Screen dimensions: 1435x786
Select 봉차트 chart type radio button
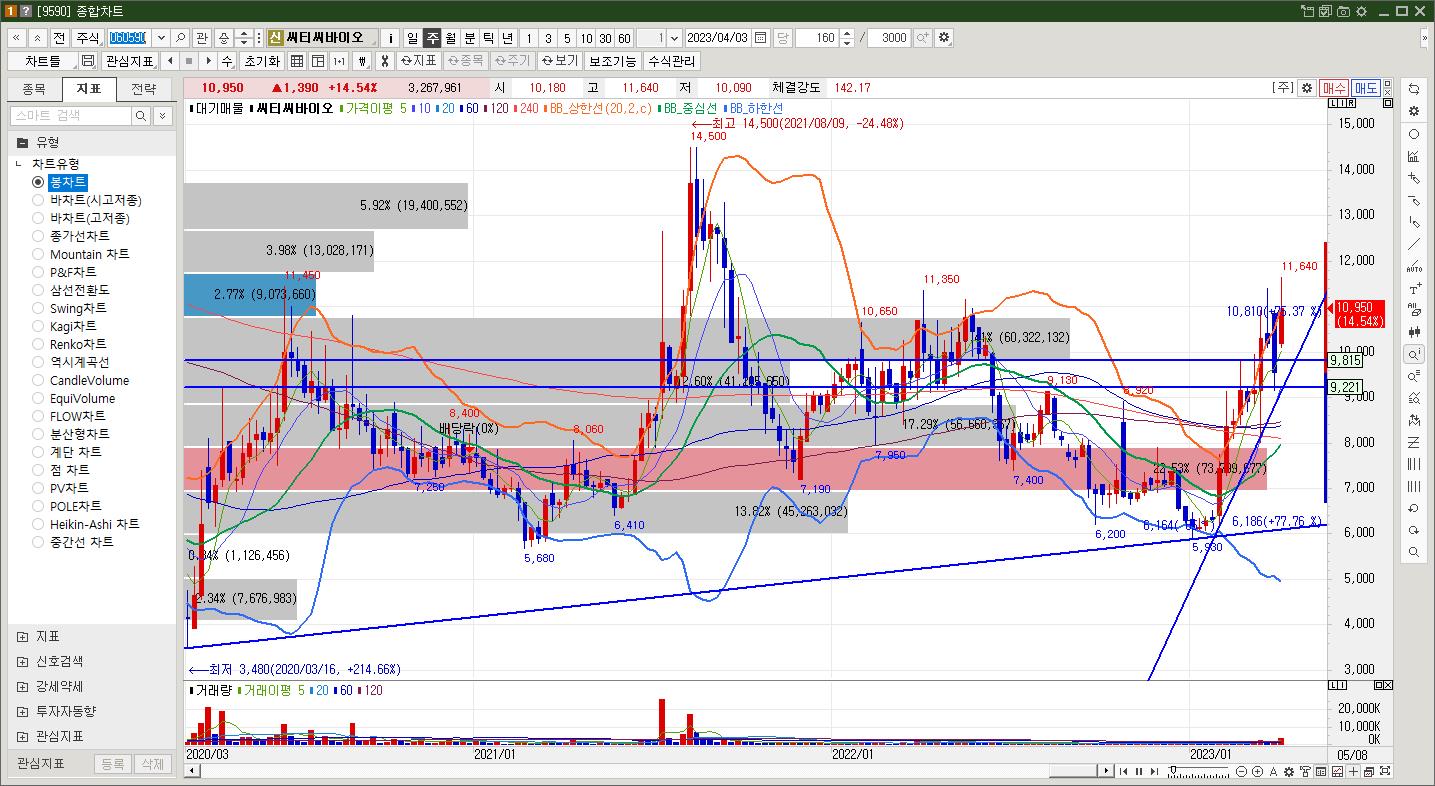point(38,182)
